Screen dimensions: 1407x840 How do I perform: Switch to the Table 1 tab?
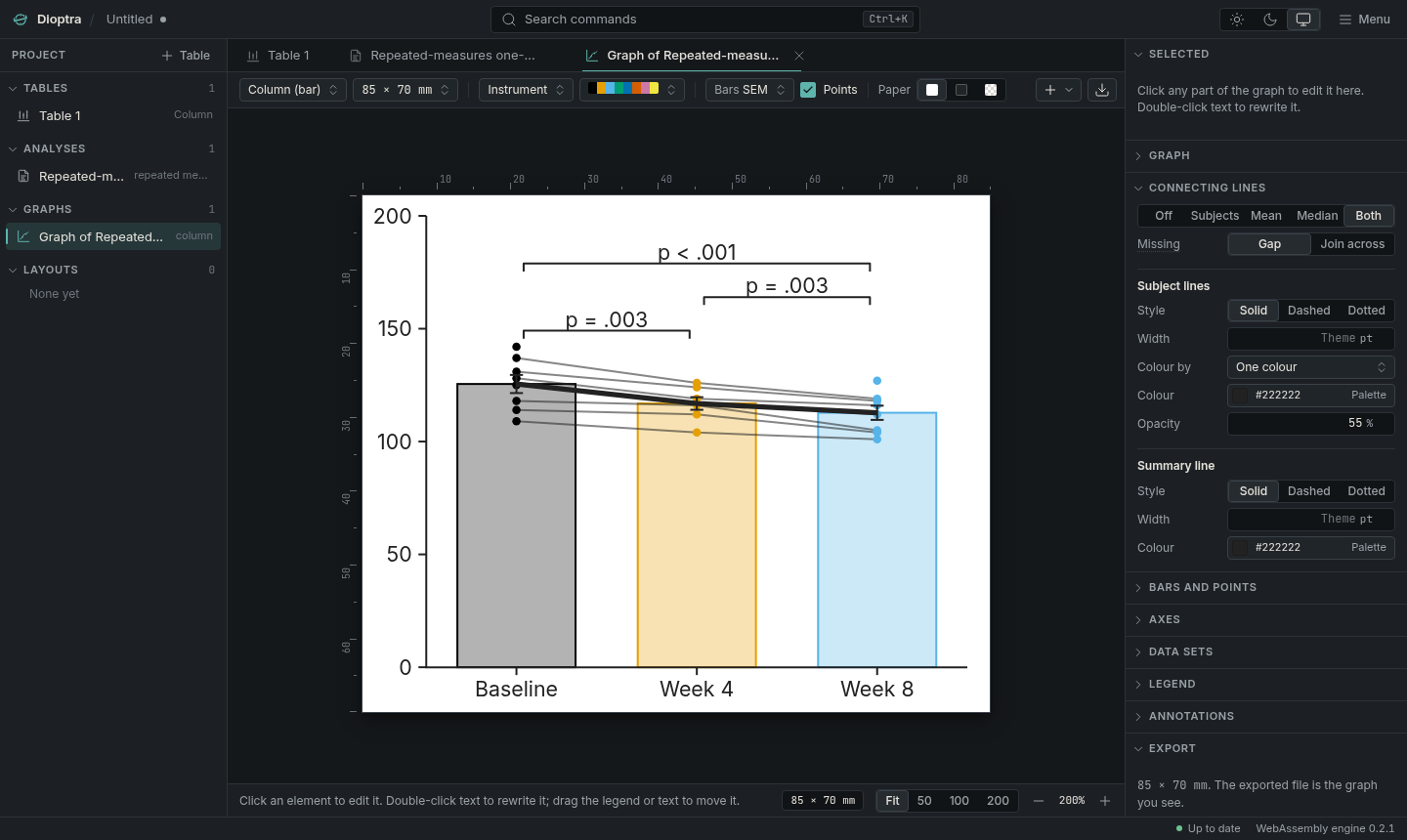click(x=278, y=56)
